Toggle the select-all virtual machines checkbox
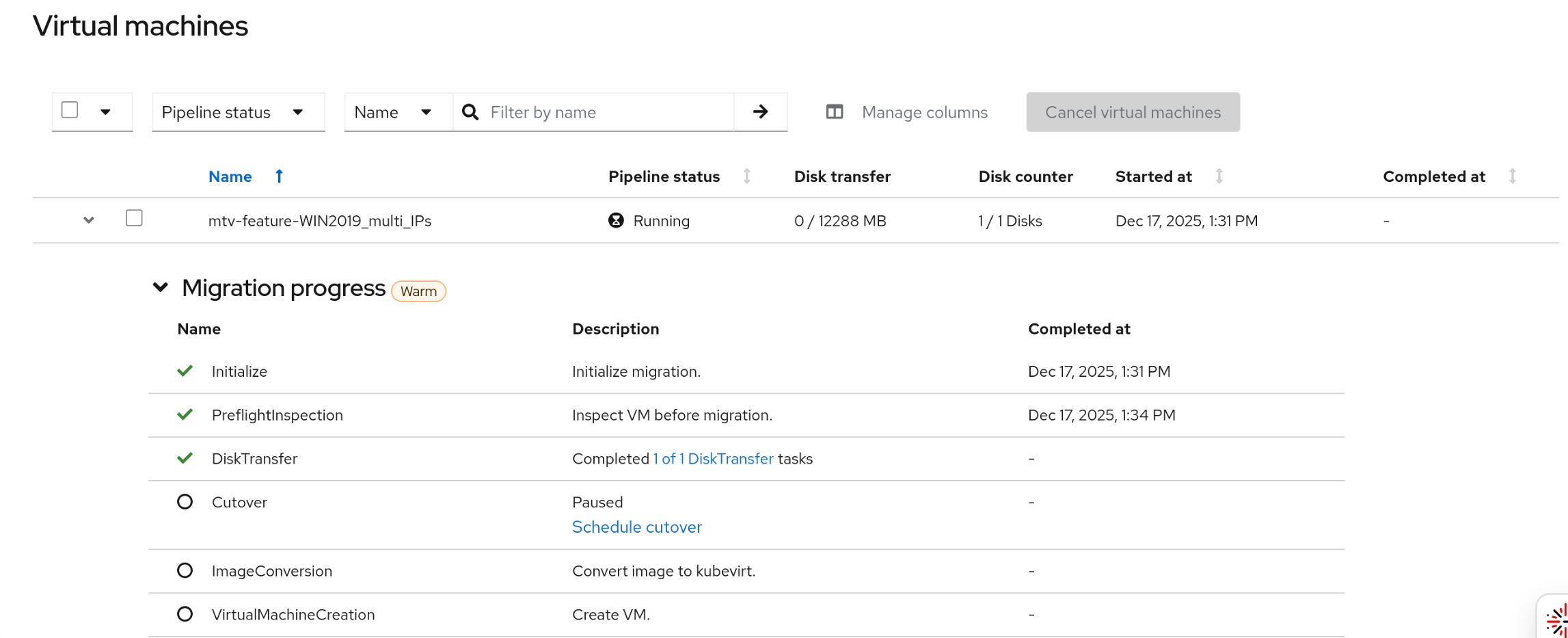Screen dimensions: 1568x638 click(x=70, y=110)
